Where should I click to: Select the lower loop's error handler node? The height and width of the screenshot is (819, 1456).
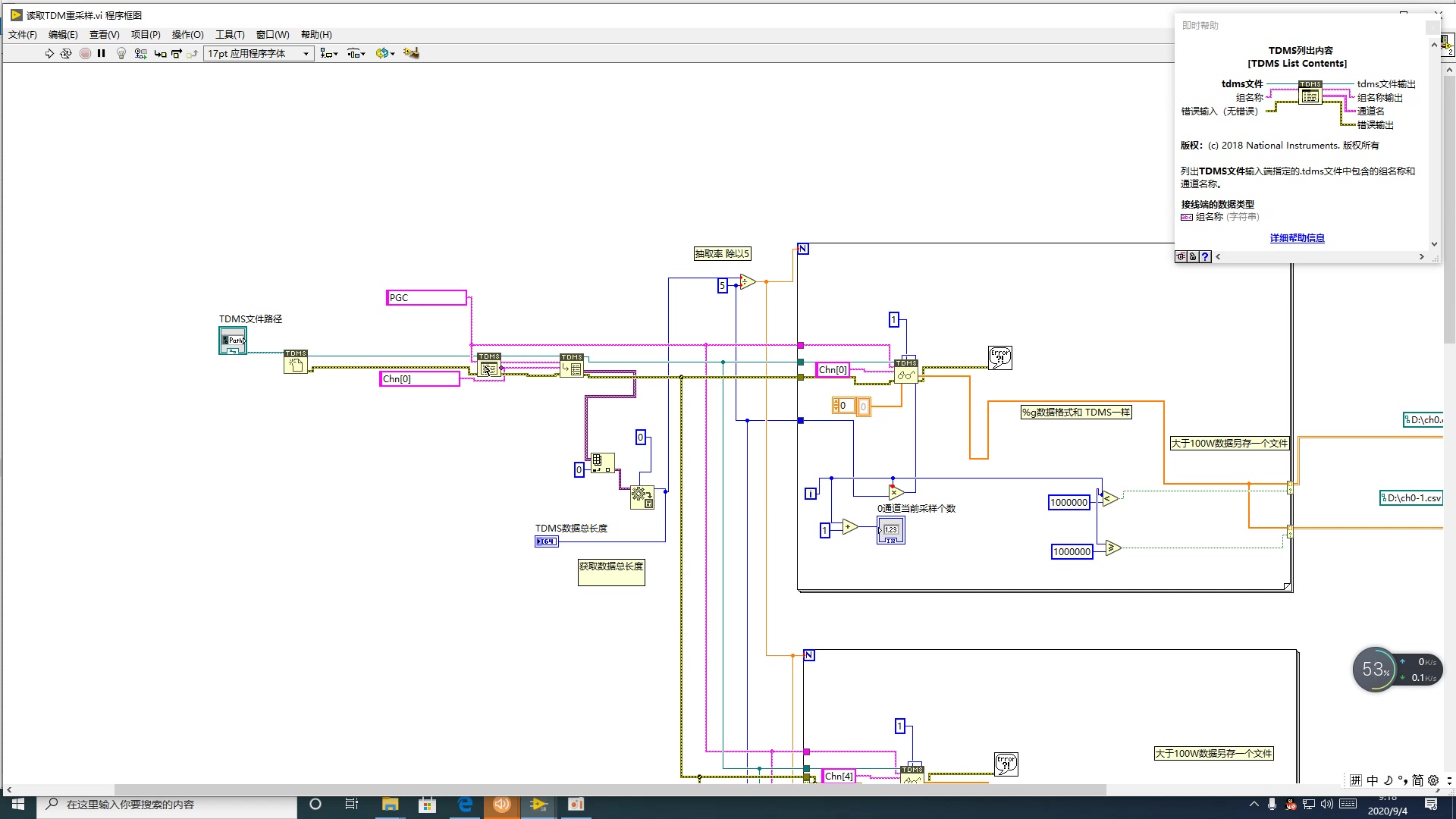[1006, 764]
